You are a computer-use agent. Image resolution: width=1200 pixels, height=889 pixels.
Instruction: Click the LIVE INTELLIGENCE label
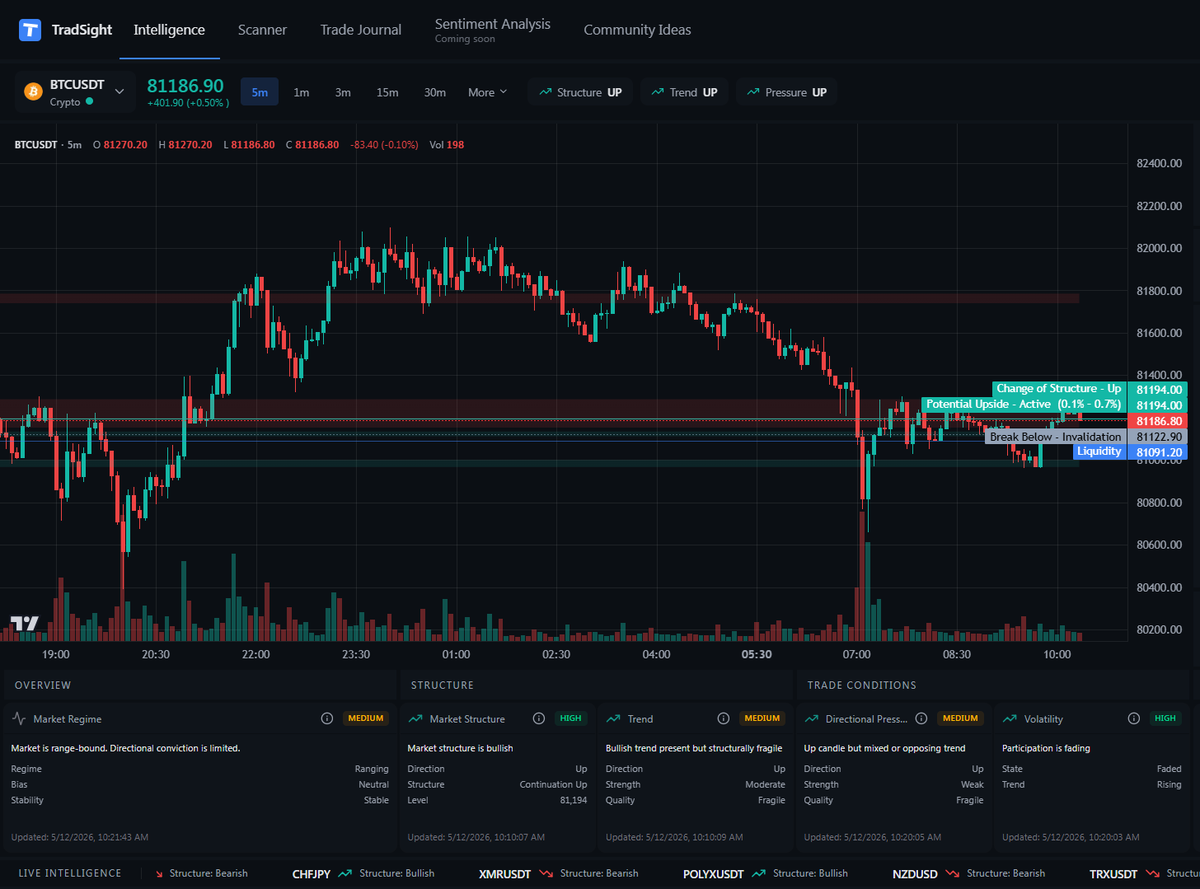[70, 873]
